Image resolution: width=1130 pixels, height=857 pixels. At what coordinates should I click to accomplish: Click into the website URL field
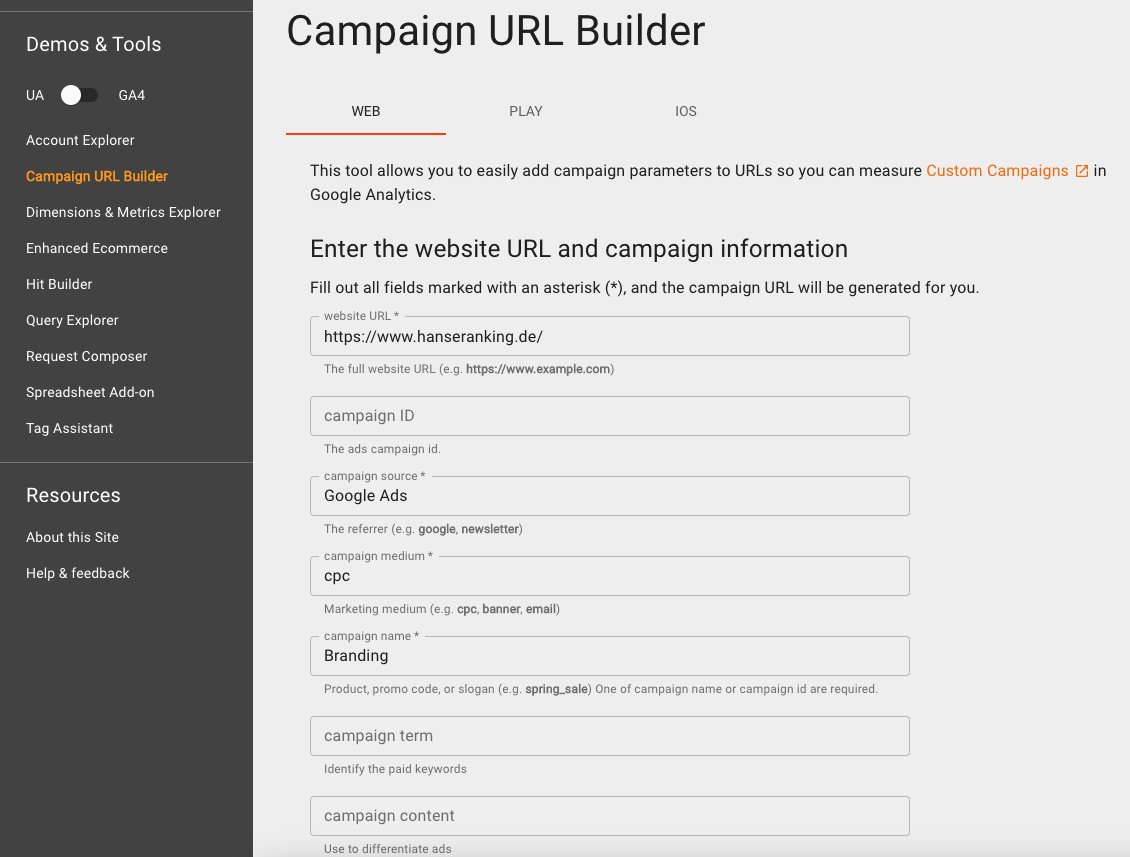610,336
